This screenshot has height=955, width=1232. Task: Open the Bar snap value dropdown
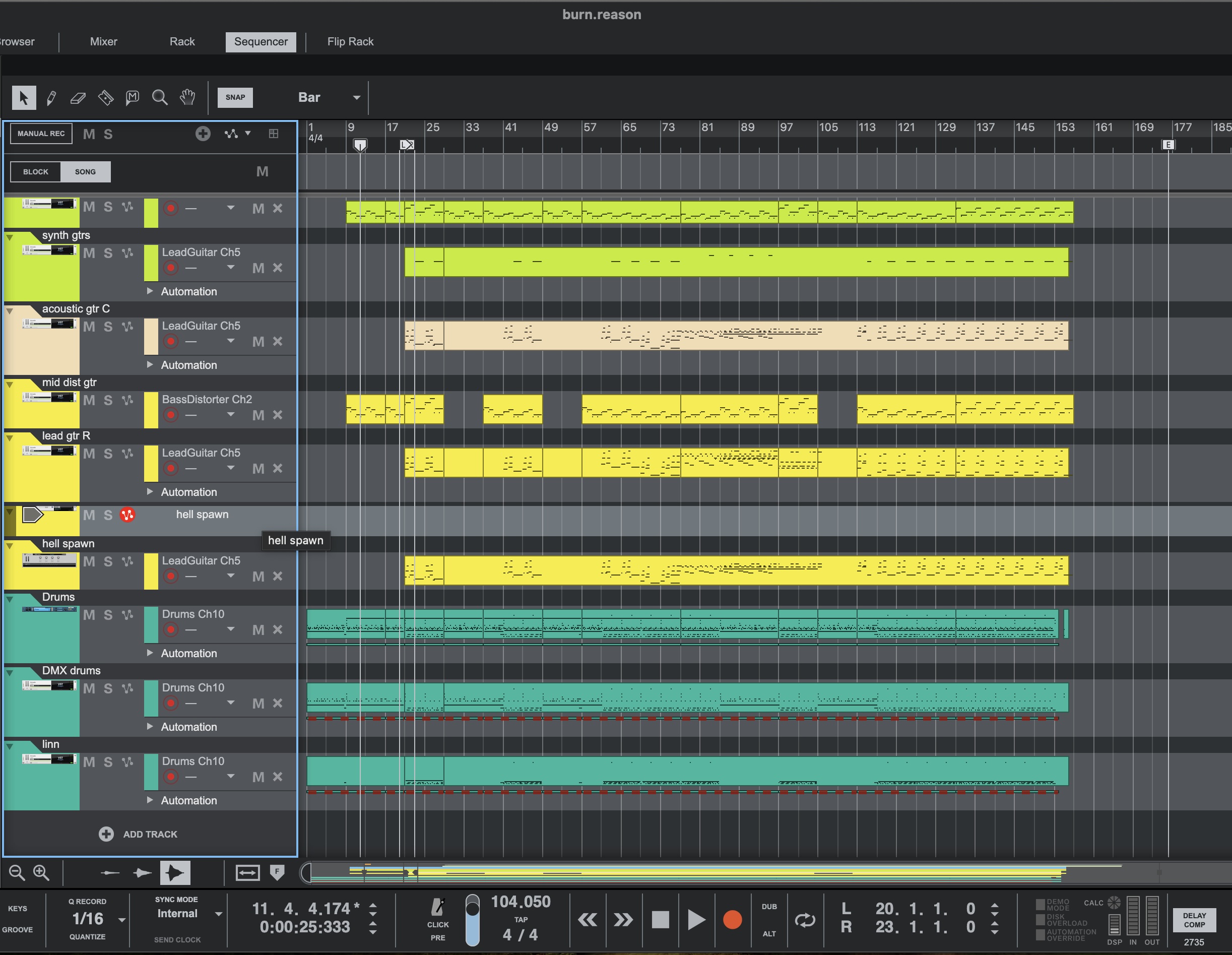330,98
